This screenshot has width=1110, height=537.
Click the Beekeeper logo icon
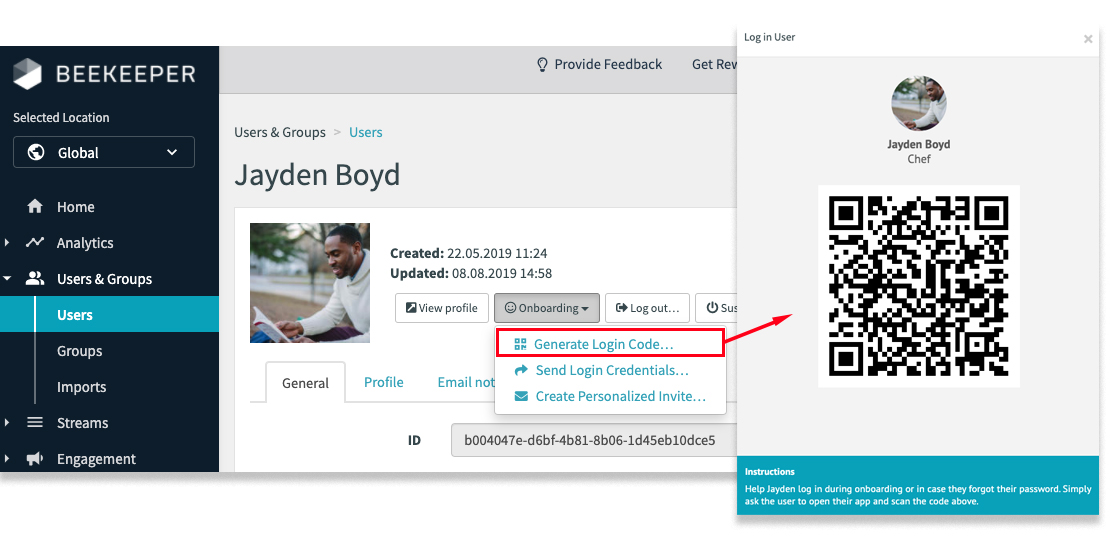(x=27, y=74)
